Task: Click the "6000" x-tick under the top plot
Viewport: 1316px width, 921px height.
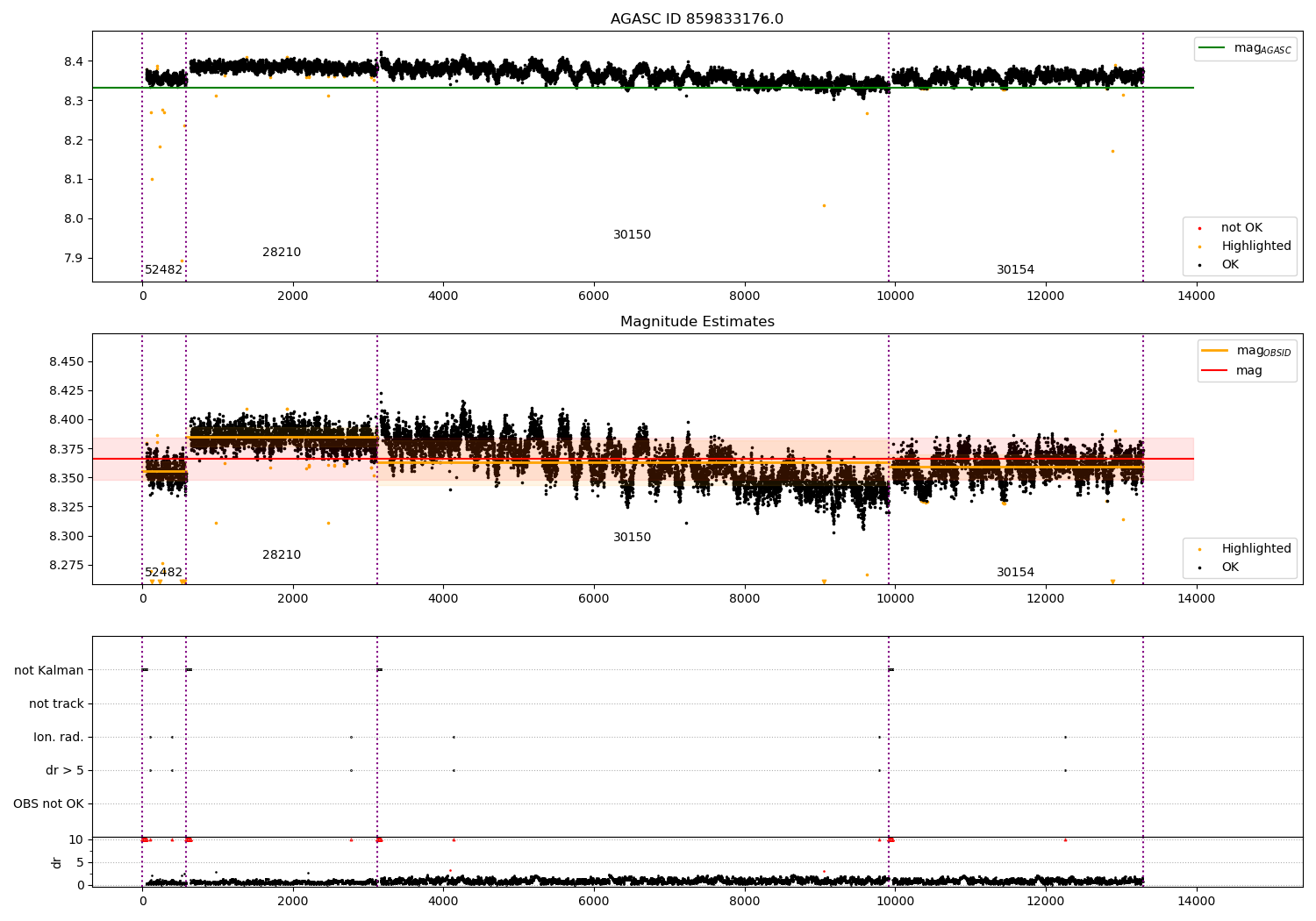Action: point(594,296)
